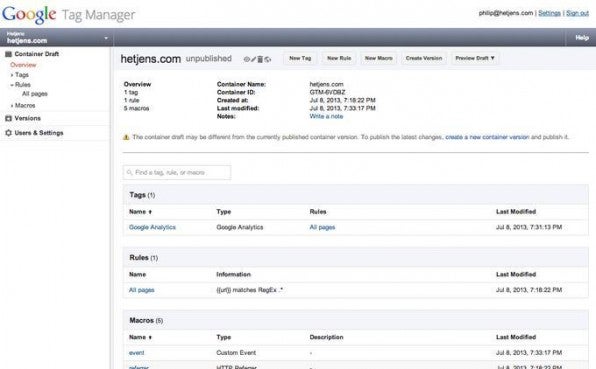
Task: Open Users & Settings section
Action: [x=39, y=133]
